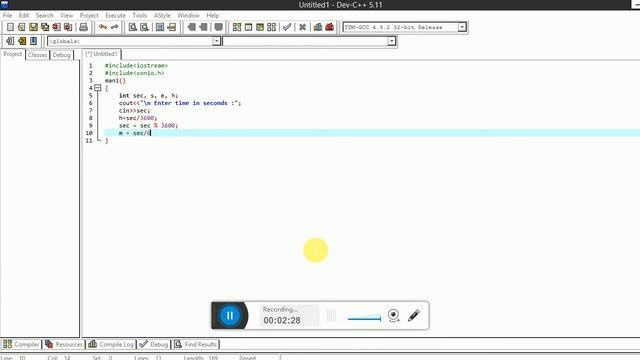This screenshot has width=640, height=360.
Task: Adjust the recorder volume slider
Action: click(364, 318)
